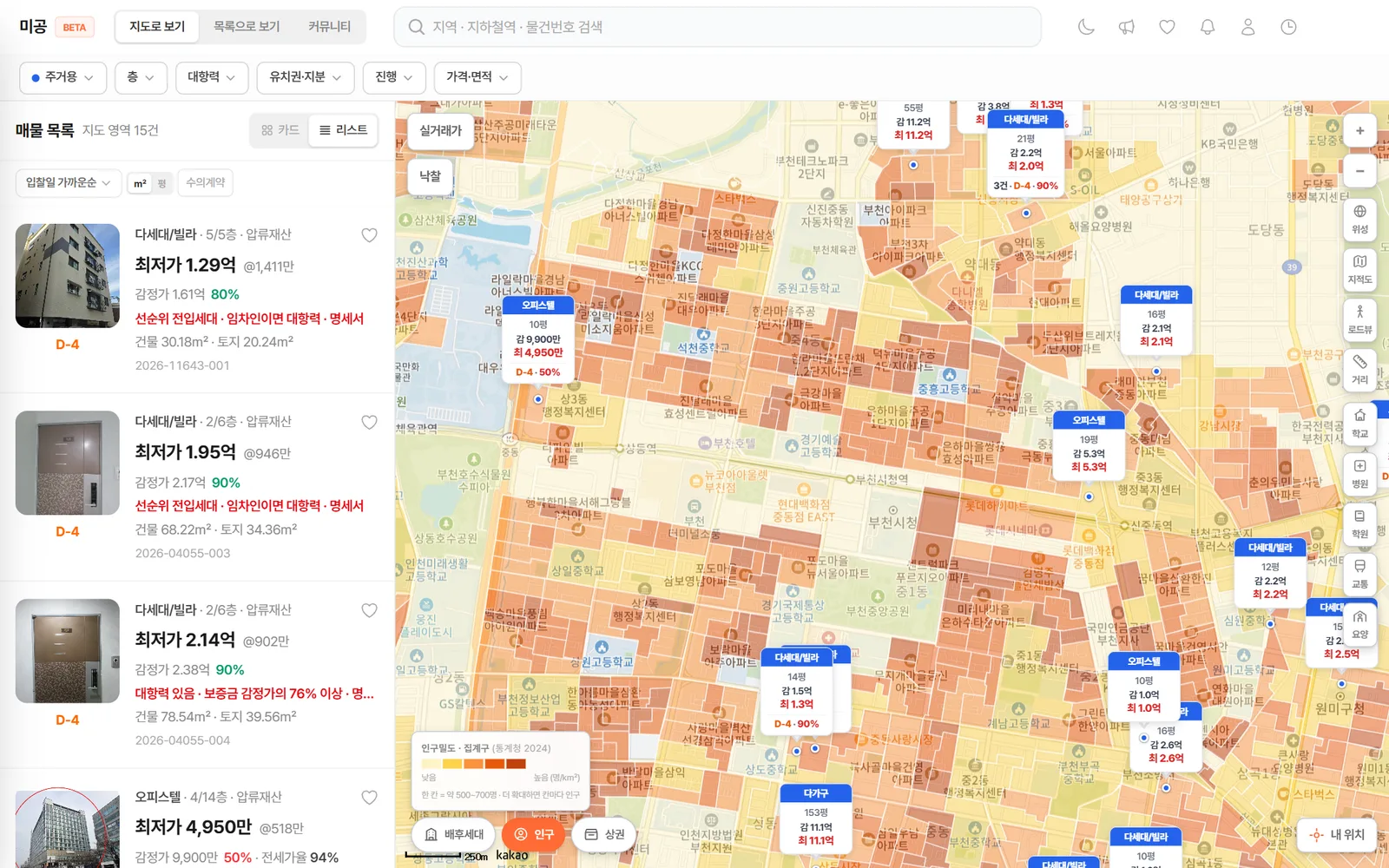Switch map to satellite view

click(1360, 219)
